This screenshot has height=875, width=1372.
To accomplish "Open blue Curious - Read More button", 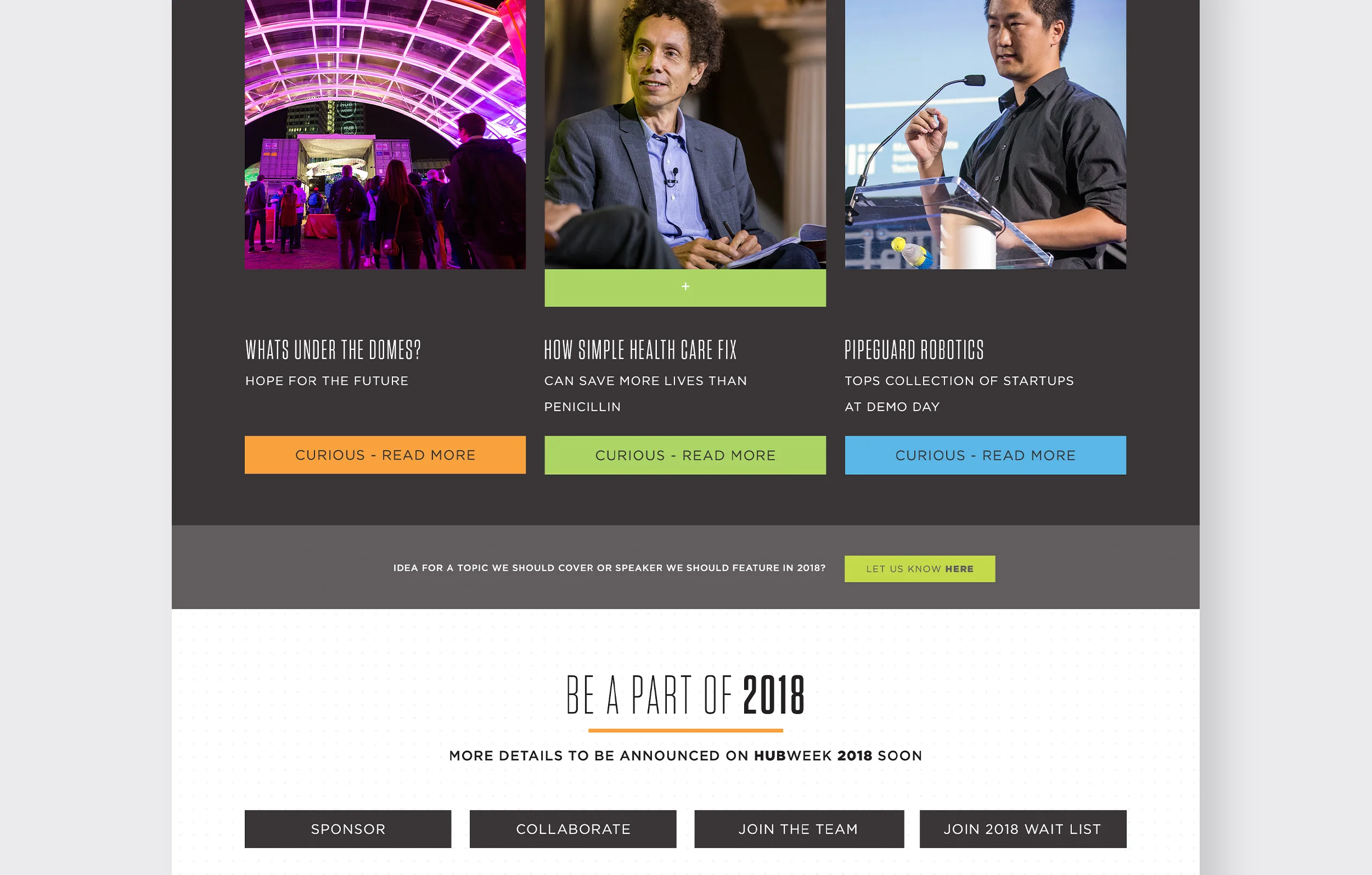I will pos(985,455).
